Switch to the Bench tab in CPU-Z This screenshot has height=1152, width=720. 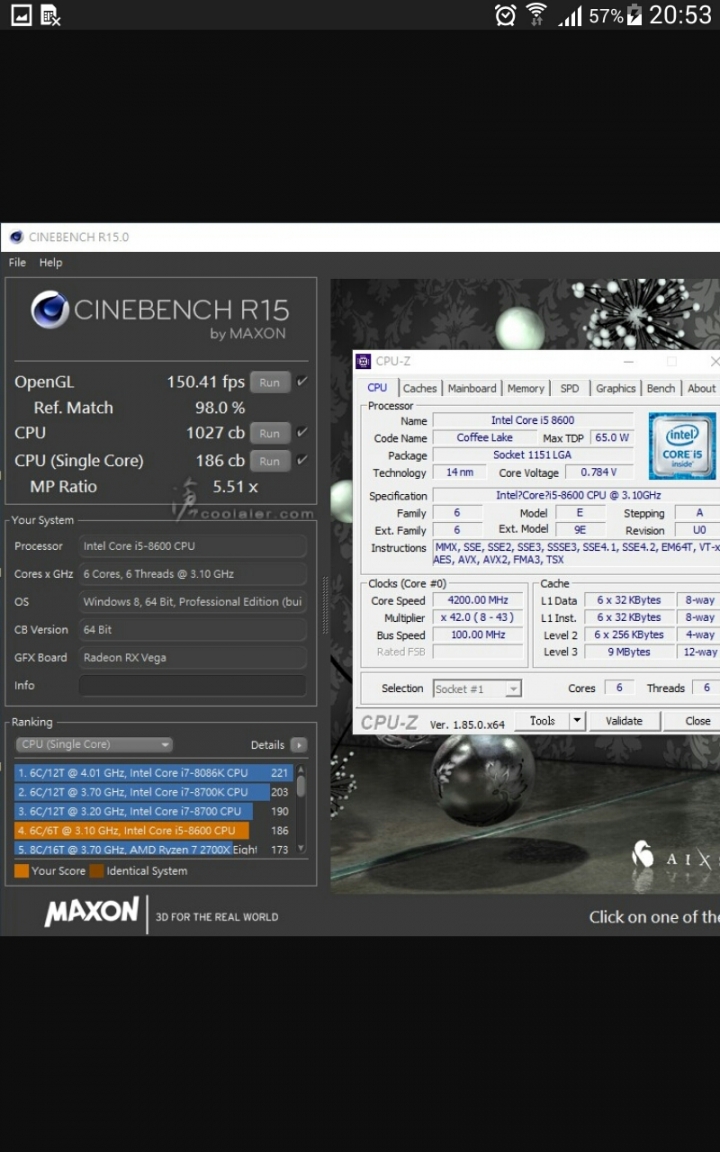pyautogui.click(x=661, y=389)
